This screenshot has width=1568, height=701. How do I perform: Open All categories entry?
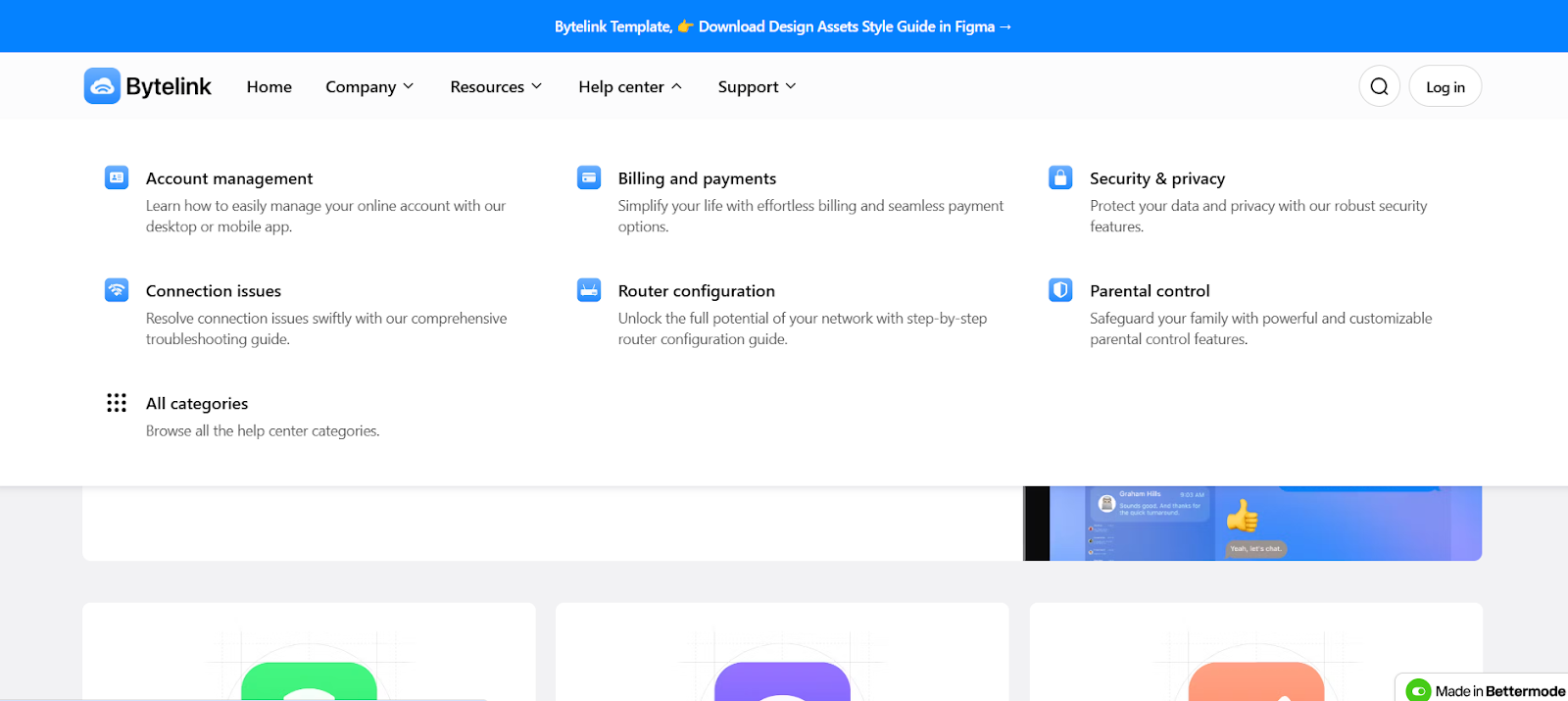[x=197, y=404]
